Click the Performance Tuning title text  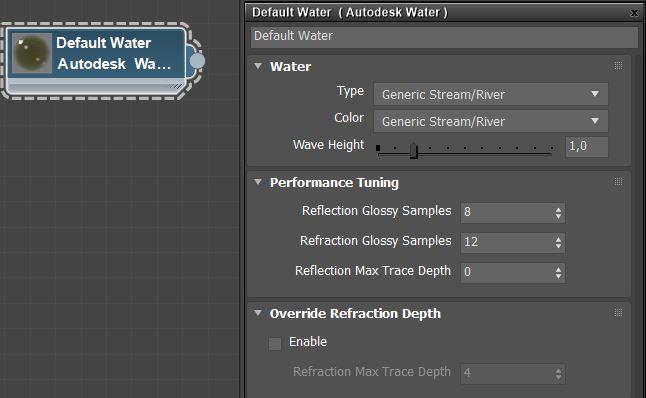pos(334,183)
